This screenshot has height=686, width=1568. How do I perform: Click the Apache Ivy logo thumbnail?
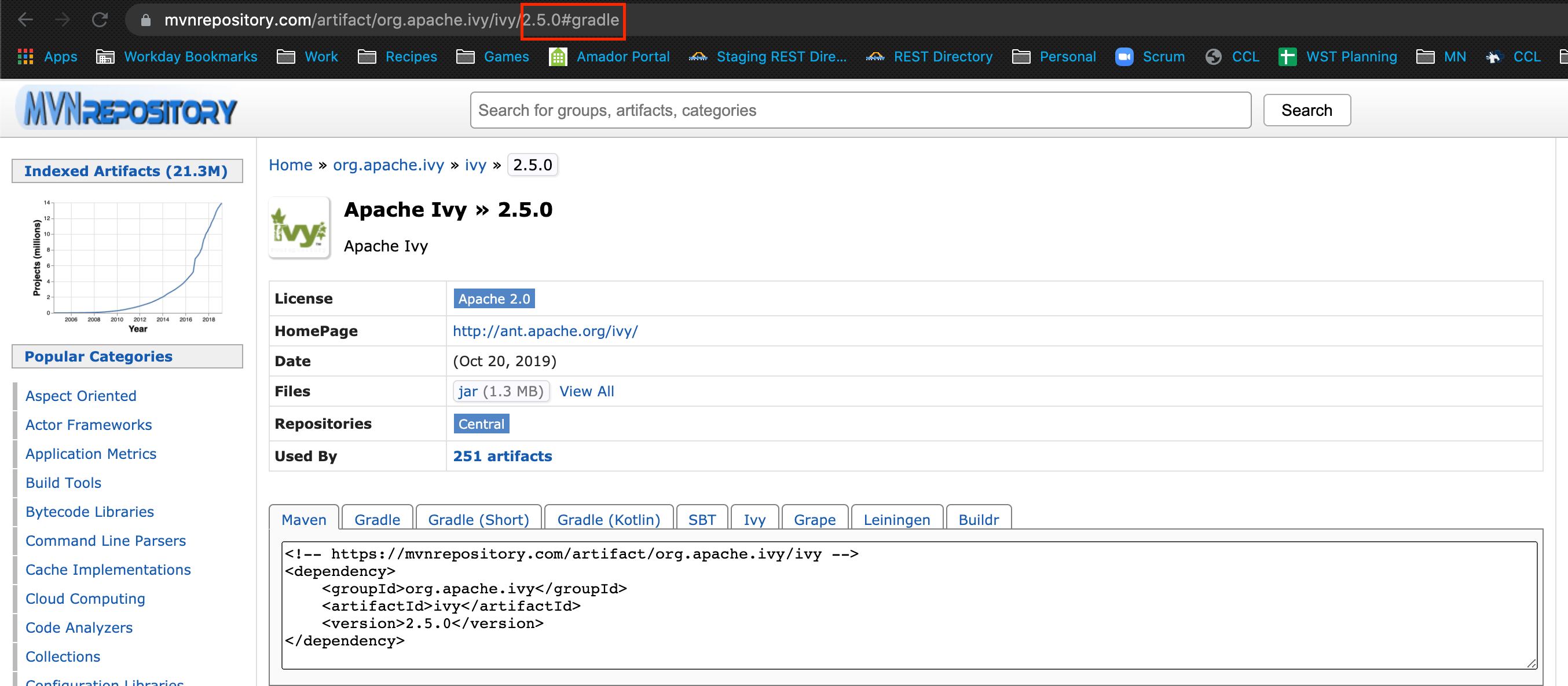[x=299, y=228]
